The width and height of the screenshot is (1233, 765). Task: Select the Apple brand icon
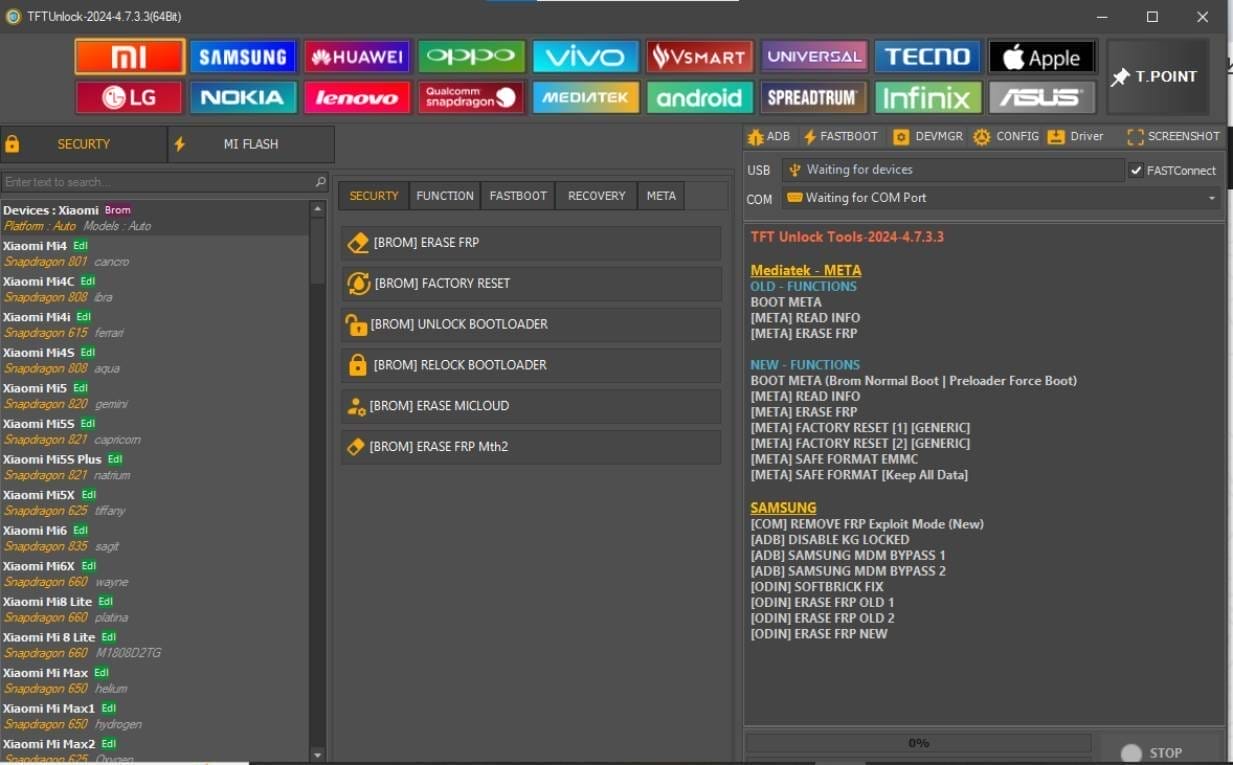tap(1042, 56)
